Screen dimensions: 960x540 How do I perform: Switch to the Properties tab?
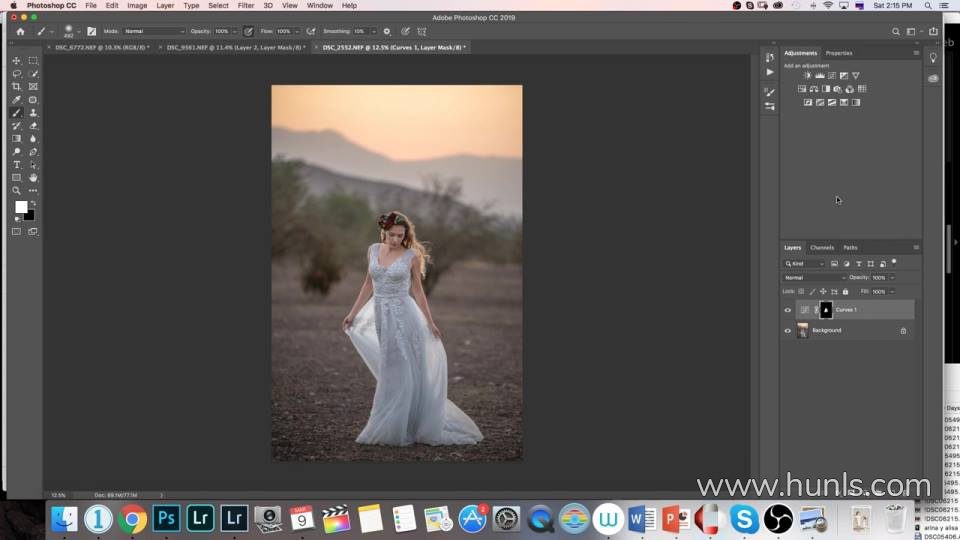(839, 53)
